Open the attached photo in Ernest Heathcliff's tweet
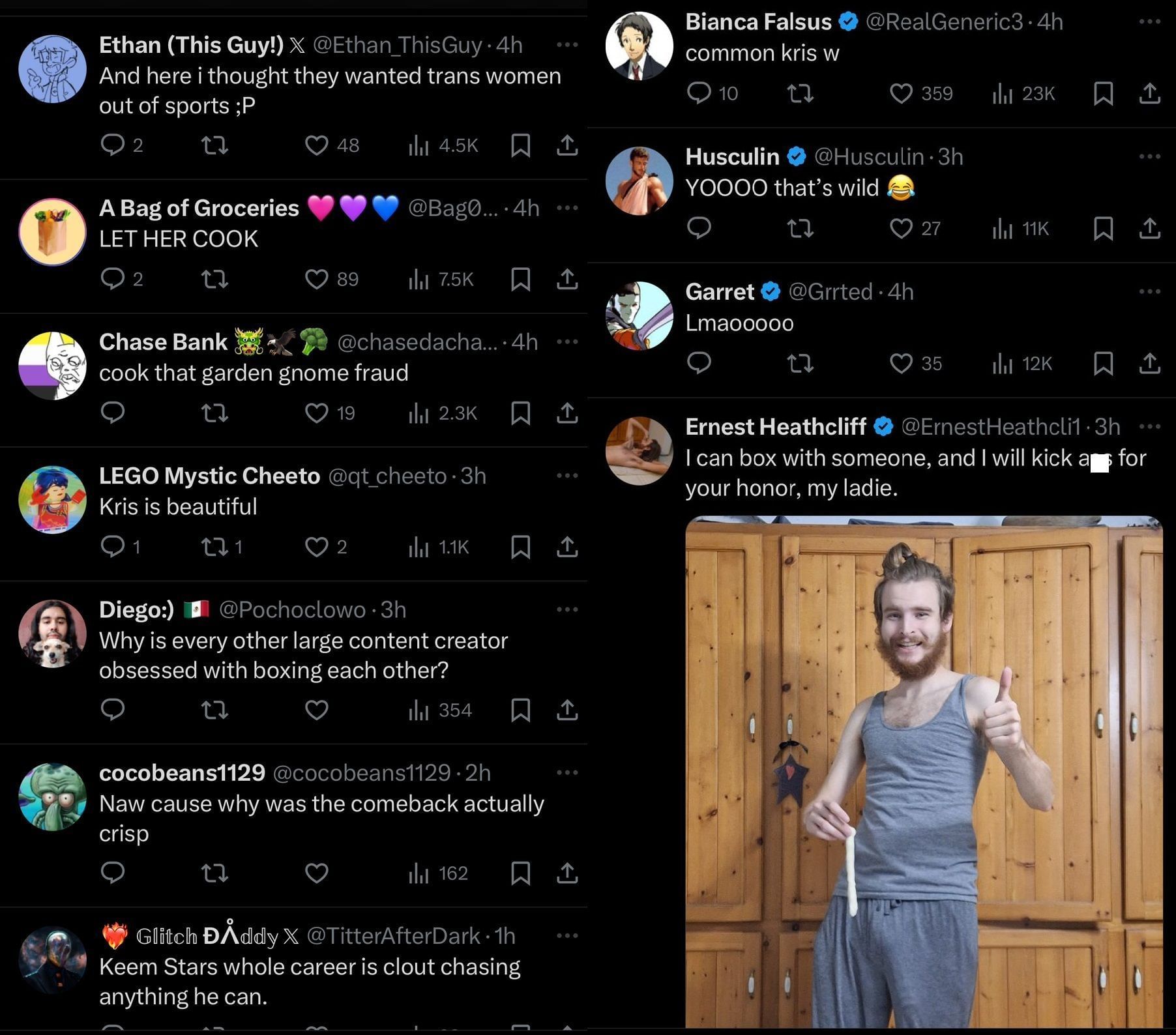Screen dimensions: 1176x1035 point(924,769)
